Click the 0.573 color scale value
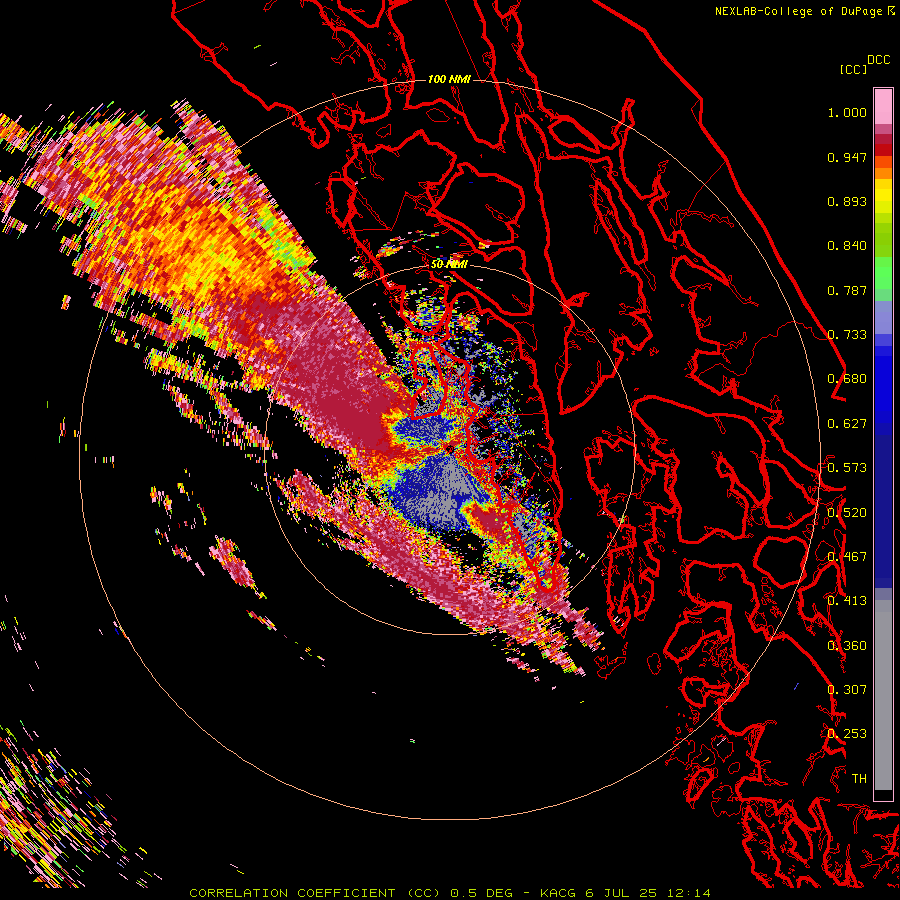Viewport: 900px width, 900px height. [847, 468]
